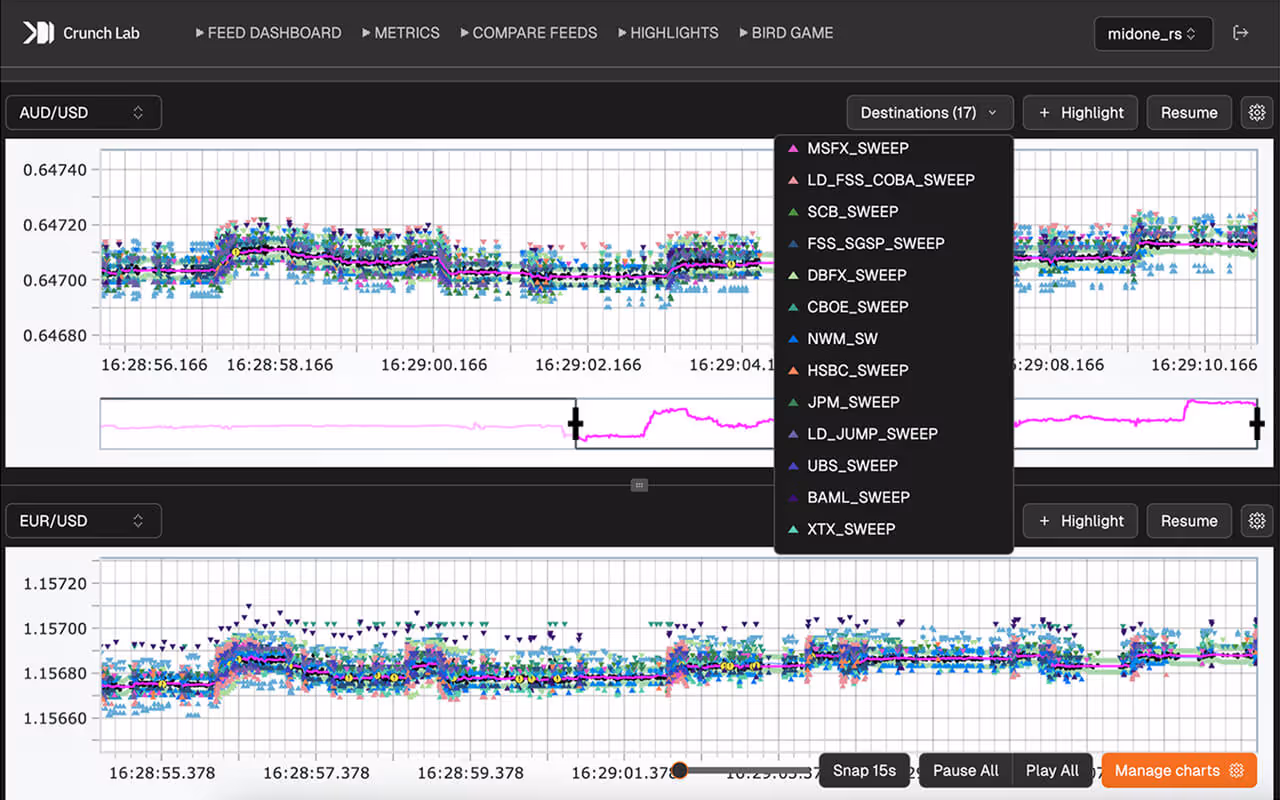Open the AUD/USD currency pair dropdown
The image size is (1280, 800).
click(84, 113)
